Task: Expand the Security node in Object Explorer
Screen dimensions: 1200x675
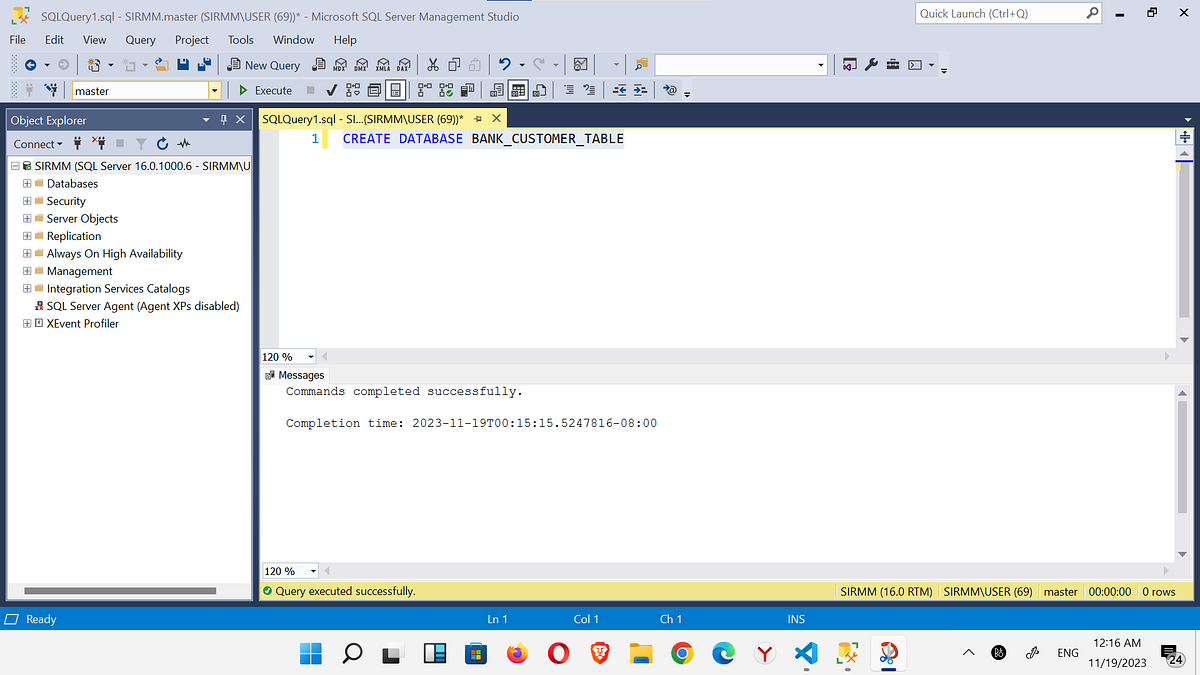Action: click(27, 200)
